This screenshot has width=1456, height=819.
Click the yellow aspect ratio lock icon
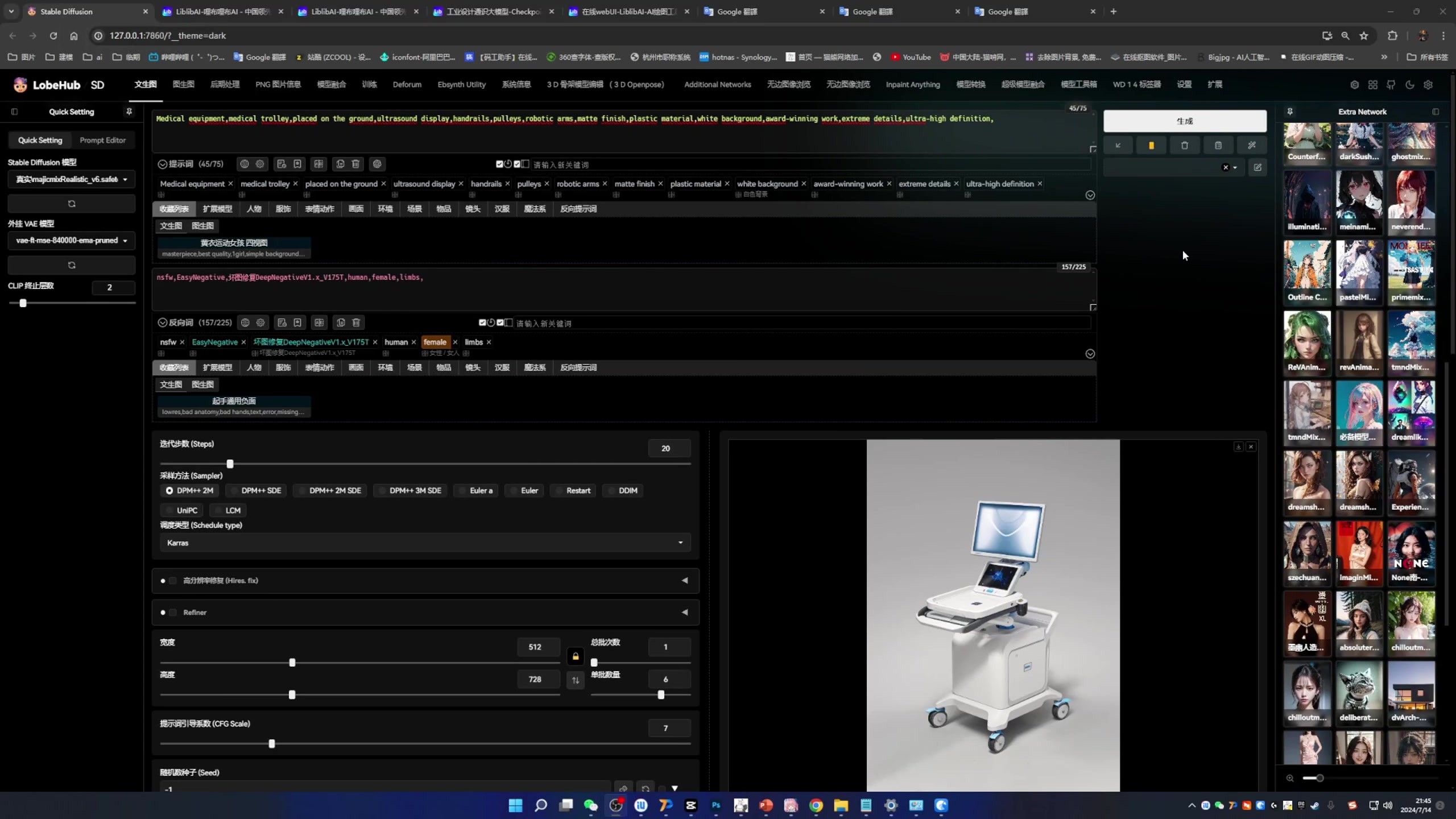576,656
